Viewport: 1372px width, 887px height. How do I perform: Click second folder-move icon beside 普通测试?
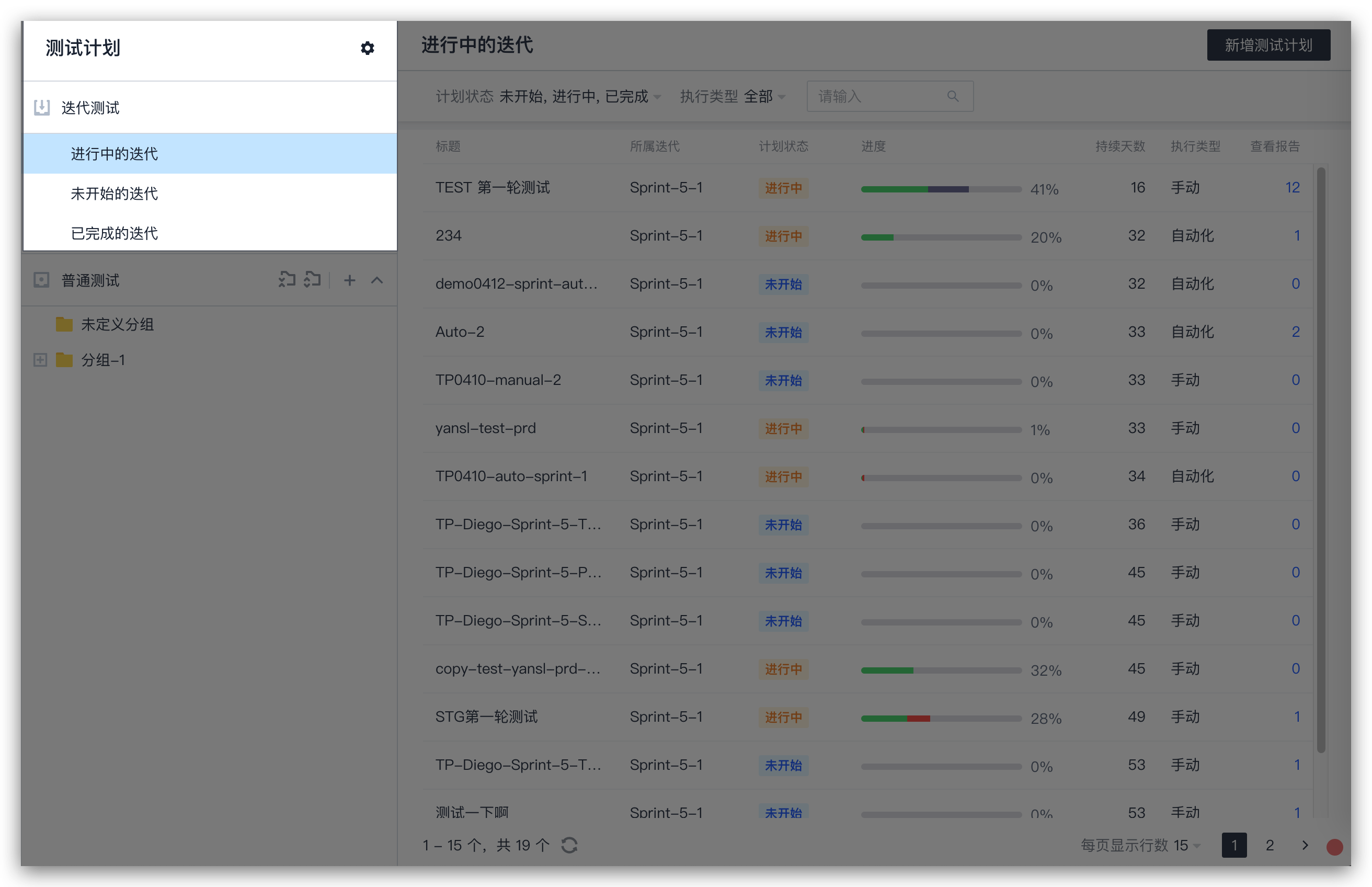pos(312,280)
